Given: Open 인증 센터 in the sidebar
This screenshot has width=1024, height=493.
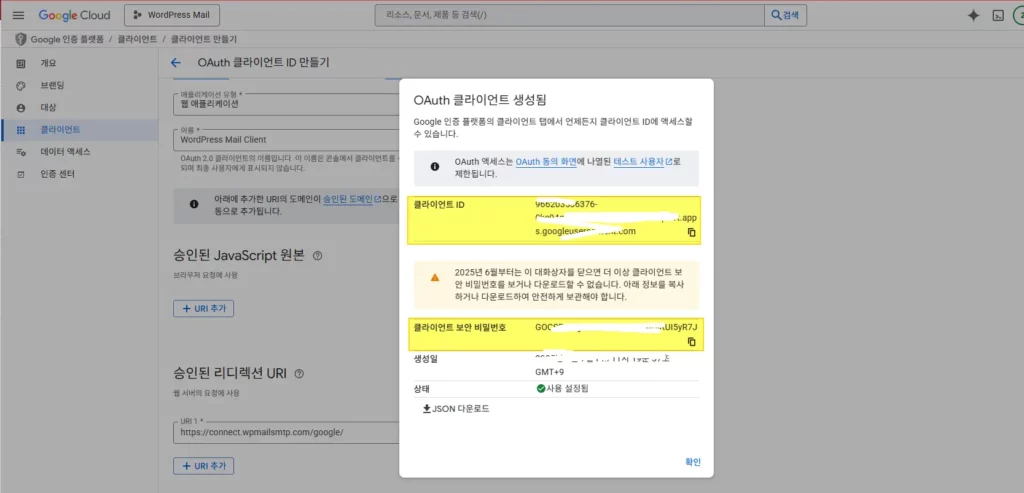Looking at the screenshot, I should pos(57,174).
